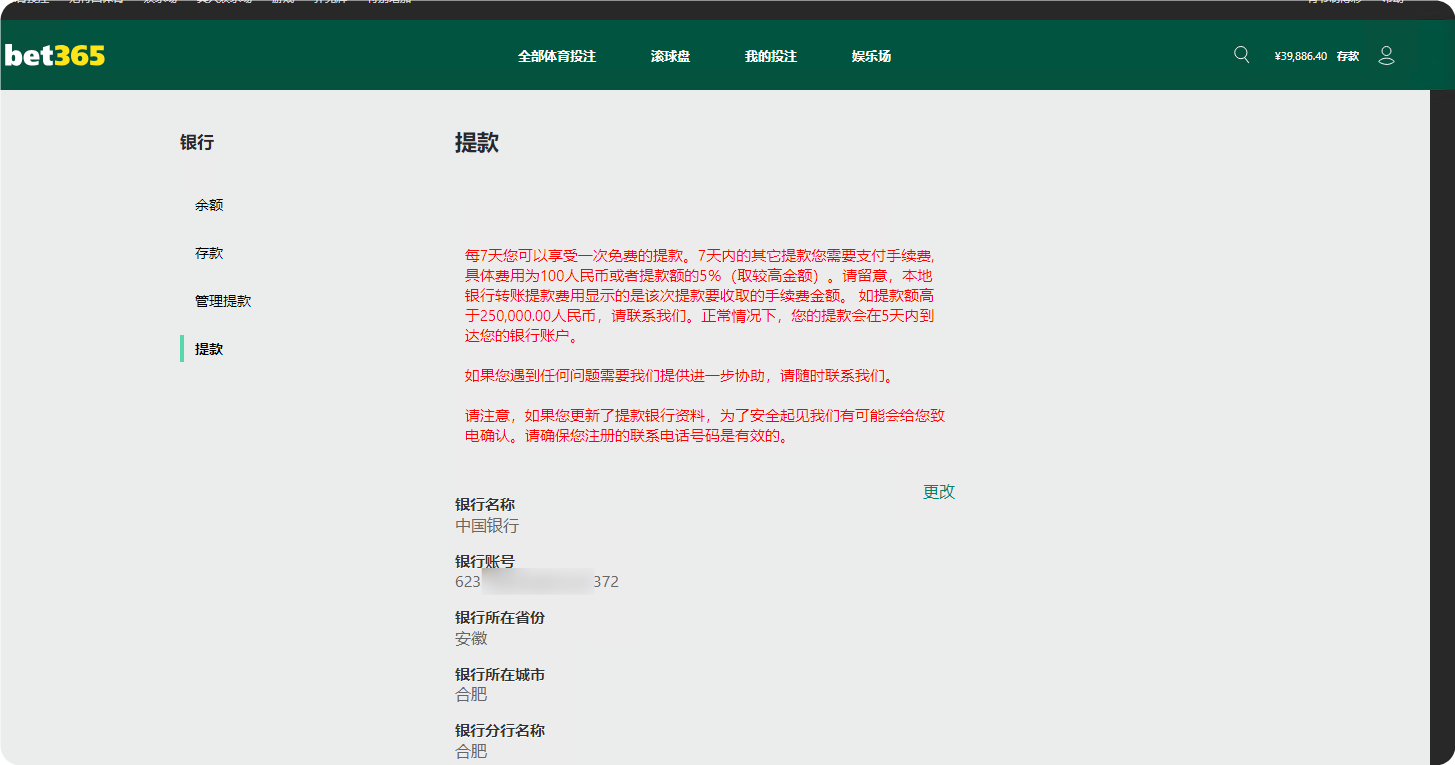
Task: Open the account menu via the person icon
Action: pyautogui.click(x=1387, y=56)
